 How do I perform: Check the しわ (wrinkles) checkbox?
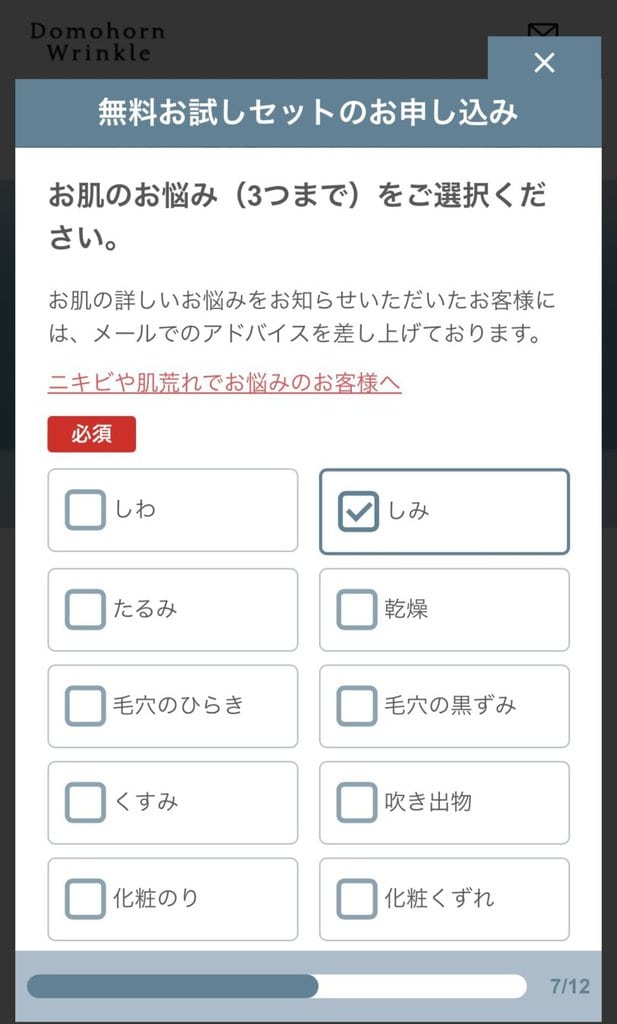coord(85,510)
